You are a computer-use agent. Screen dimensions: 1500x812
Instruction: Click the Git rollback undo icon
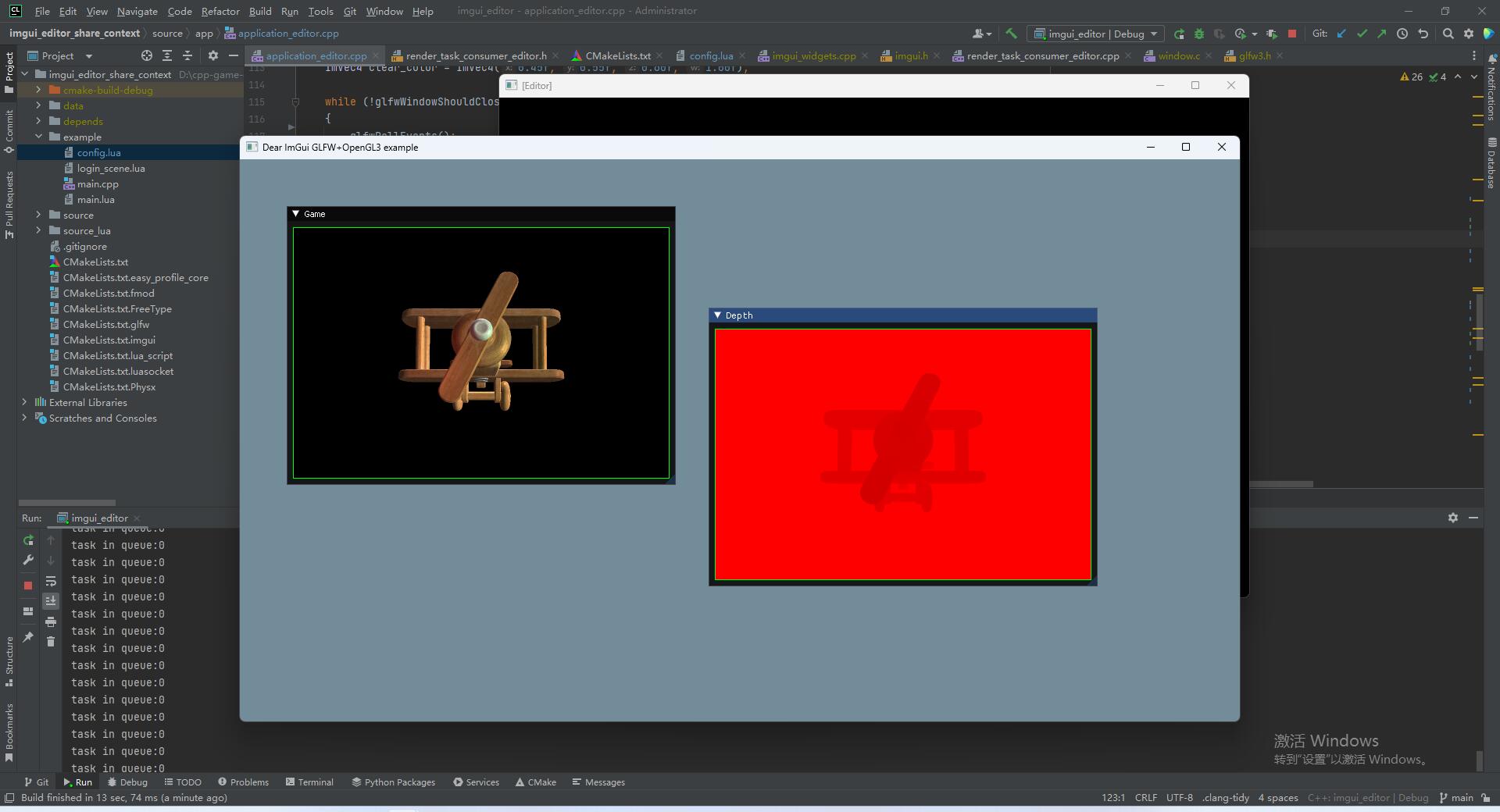tap(1423, 34)
